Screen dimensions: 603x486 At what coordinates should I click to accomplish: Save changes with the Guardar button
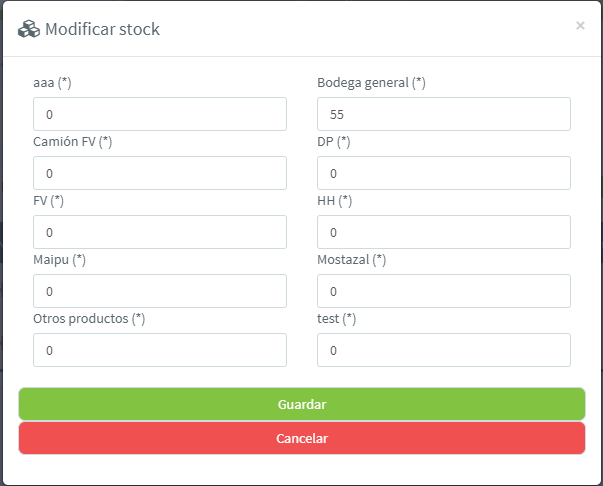pos(302,404)
